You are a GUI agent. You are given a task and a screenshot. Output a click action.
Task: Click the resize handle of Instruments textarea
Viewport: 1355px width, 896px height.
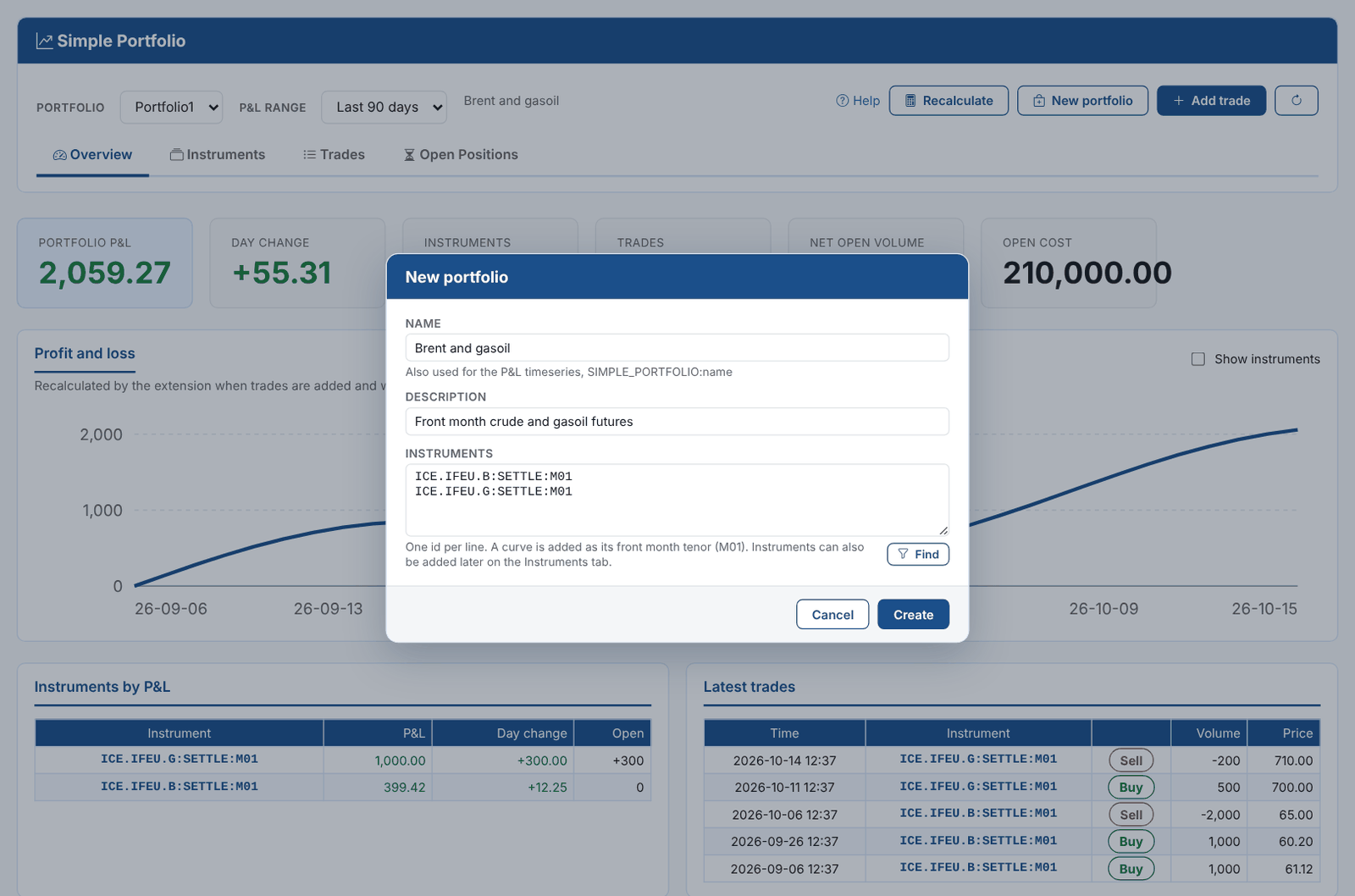click(943, 530)
